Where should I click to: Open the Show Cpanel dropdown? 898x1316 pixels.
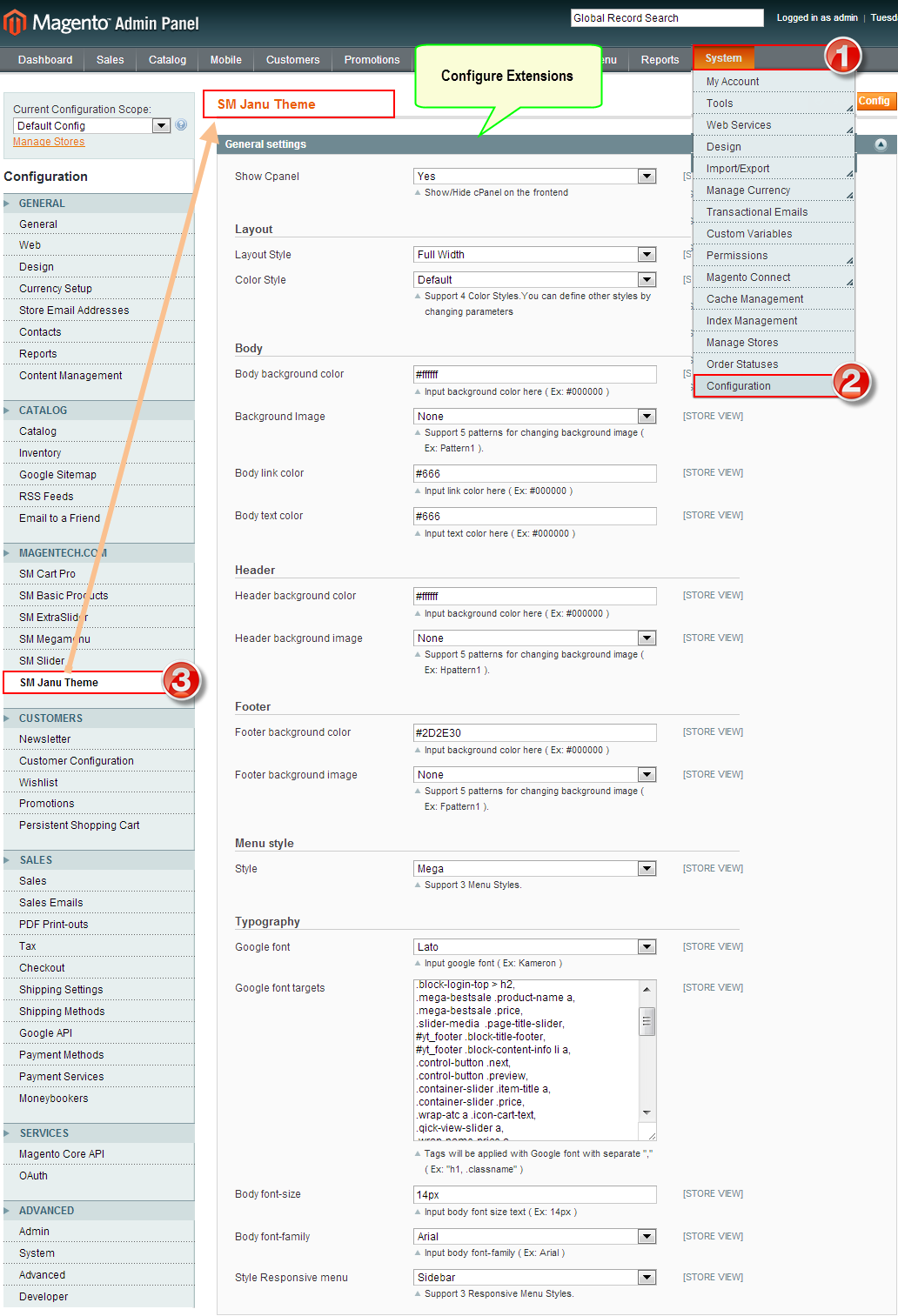534,177
